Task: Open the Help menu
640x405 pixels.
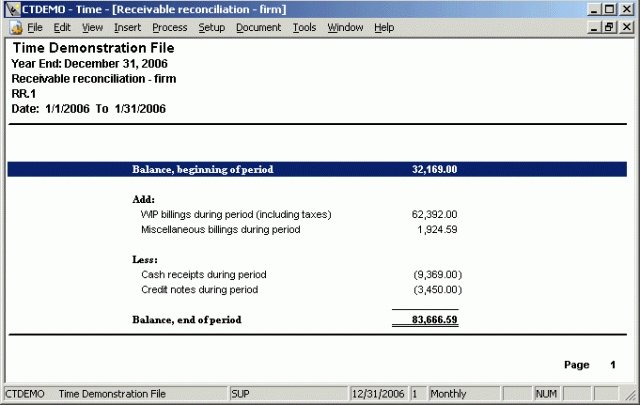Action: (x=384, y=27)
